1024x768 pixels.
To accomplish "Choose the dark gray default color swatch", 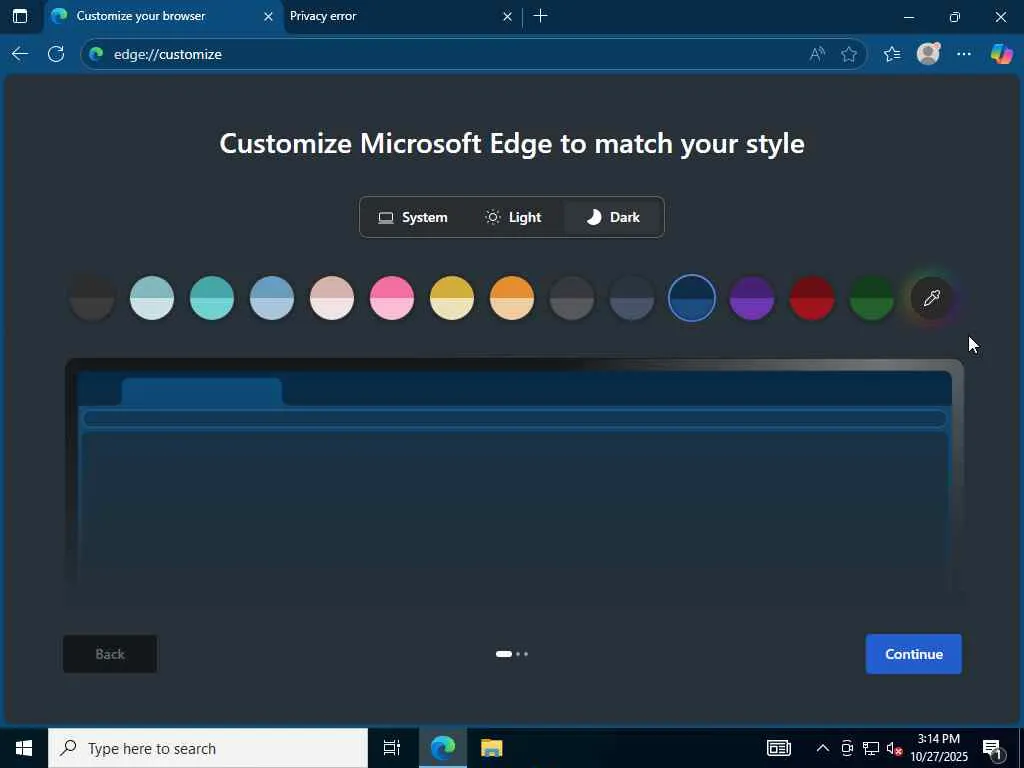I will 92,298.
